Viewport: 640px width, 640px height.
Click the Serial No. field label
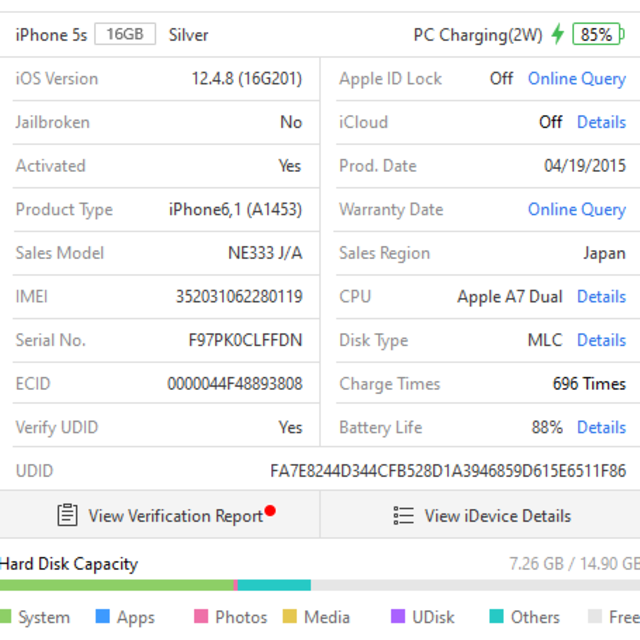coord(51,340)
